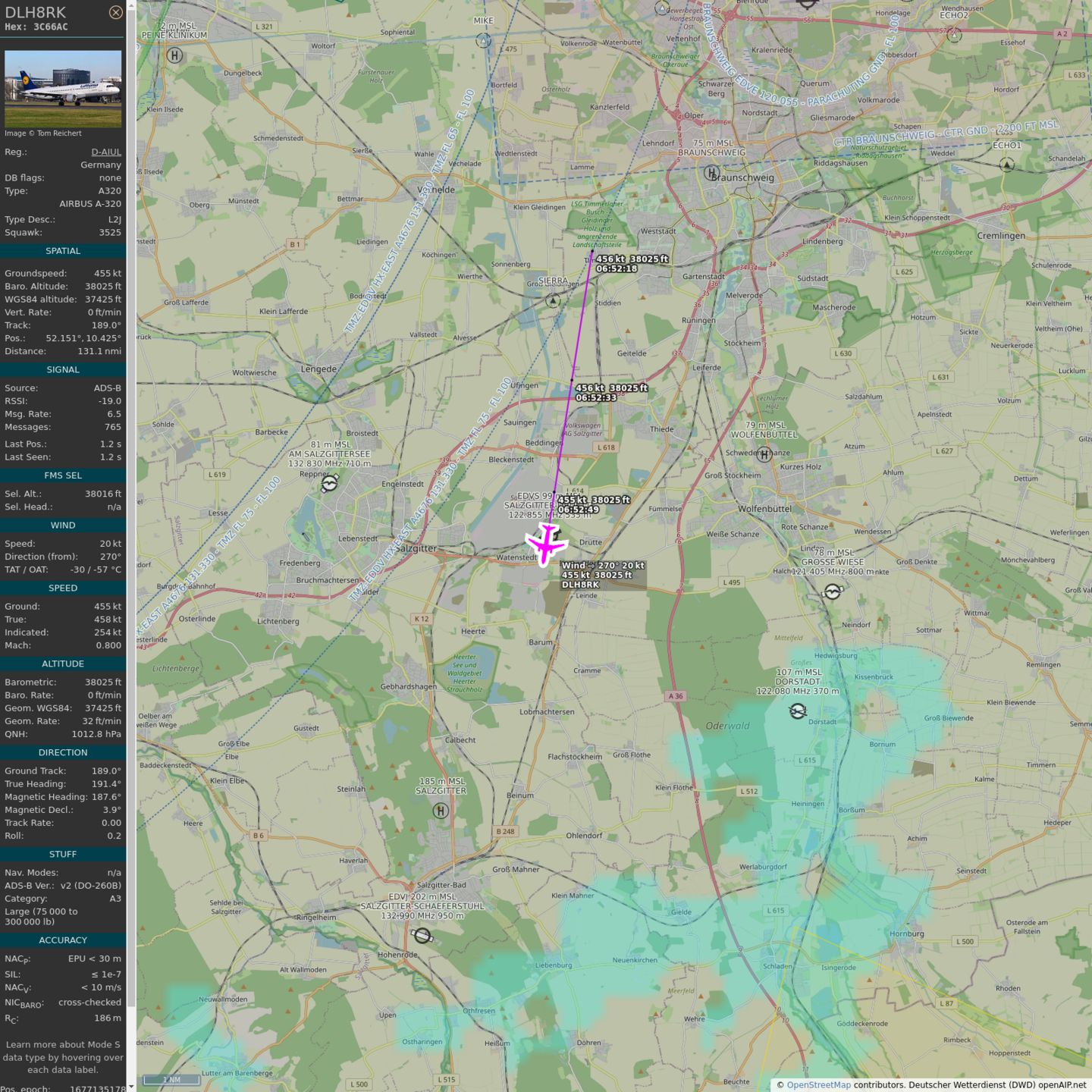Image resolution: width=1092 pixels, height=1092 pixels.
Task: Open the OpenStreetMap attribution link
Action: (x=818, y=1084)
